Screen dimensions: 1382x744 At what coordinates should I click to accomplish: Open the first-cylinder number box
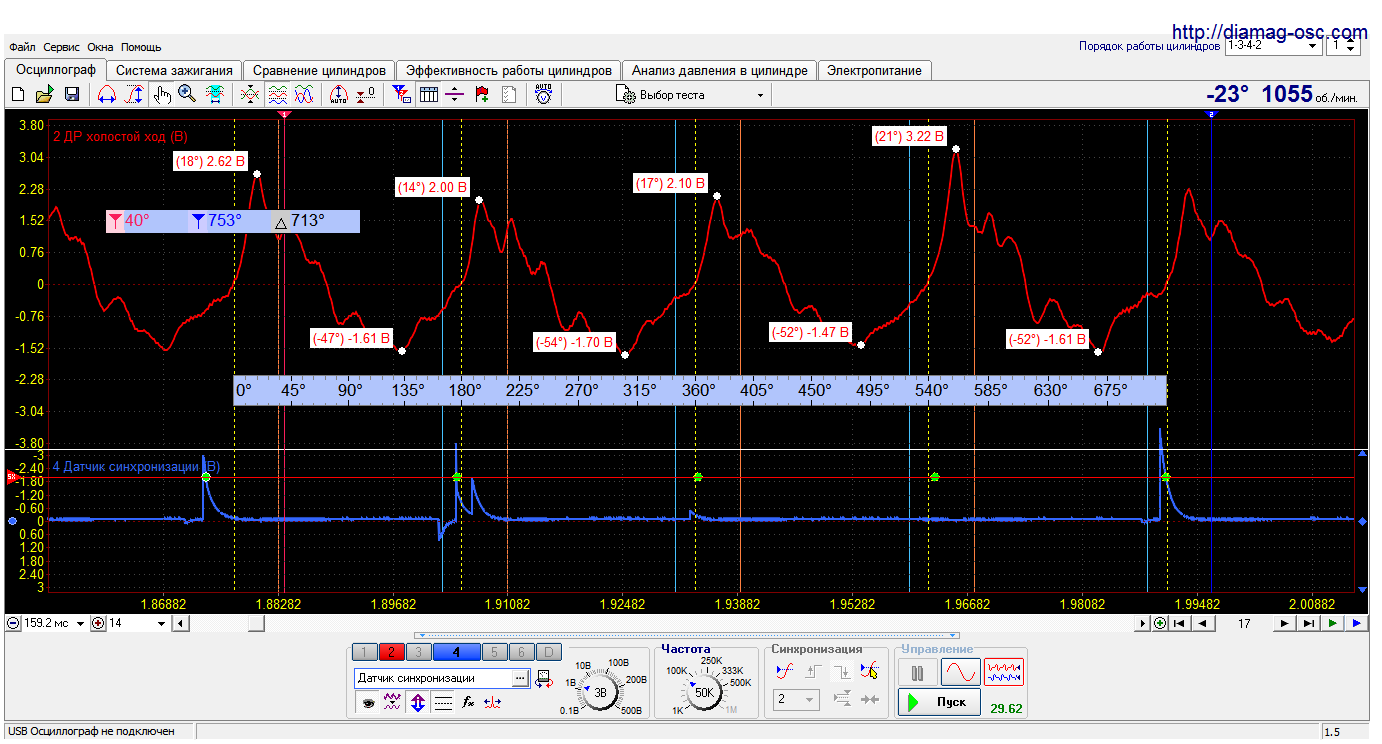point(1342,46)
